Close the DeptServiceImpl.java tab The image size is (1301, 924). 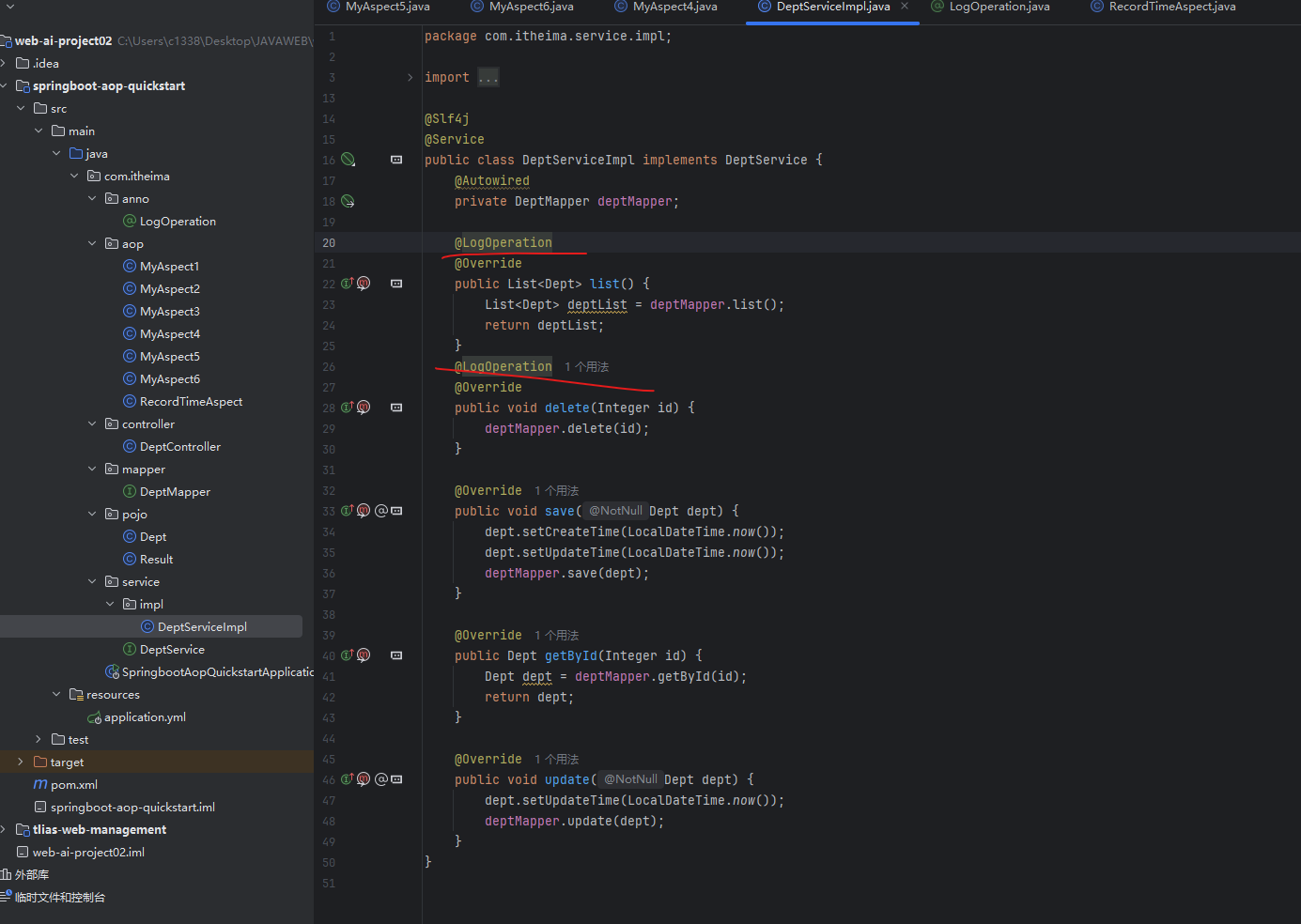[905, 6]
